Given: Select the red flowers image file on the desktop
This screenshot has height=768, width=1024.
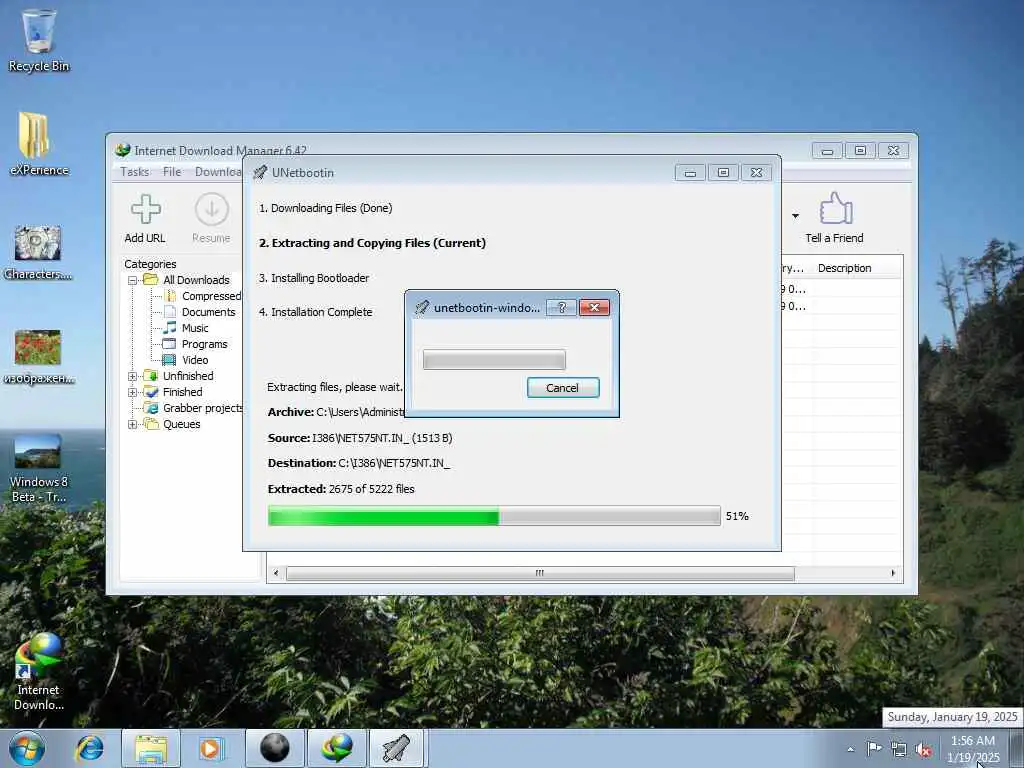Looking at the screenshot, I should 38,356.
